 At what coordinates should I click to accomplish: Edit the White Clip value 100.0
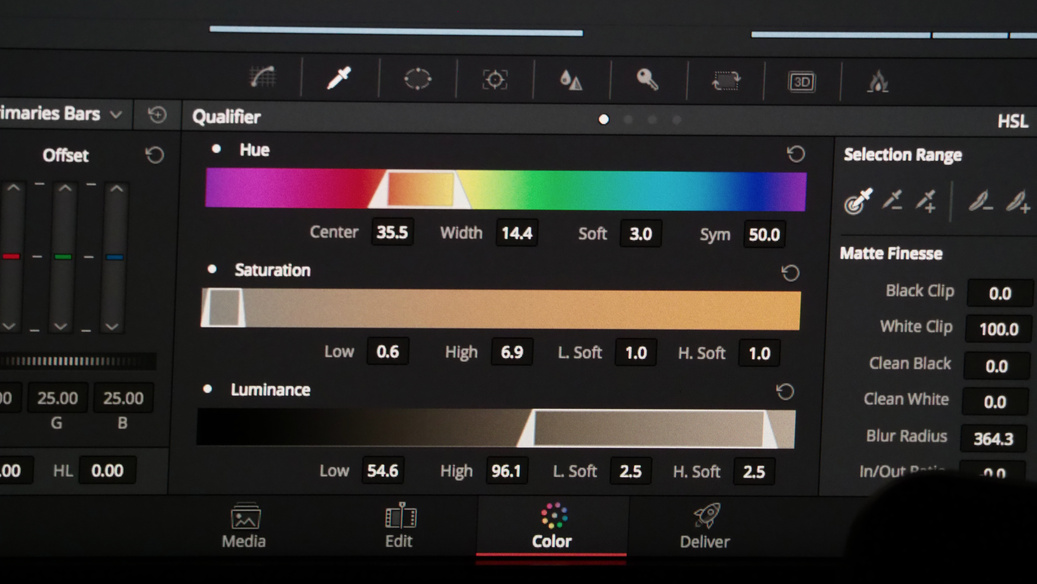pos(999,329)
